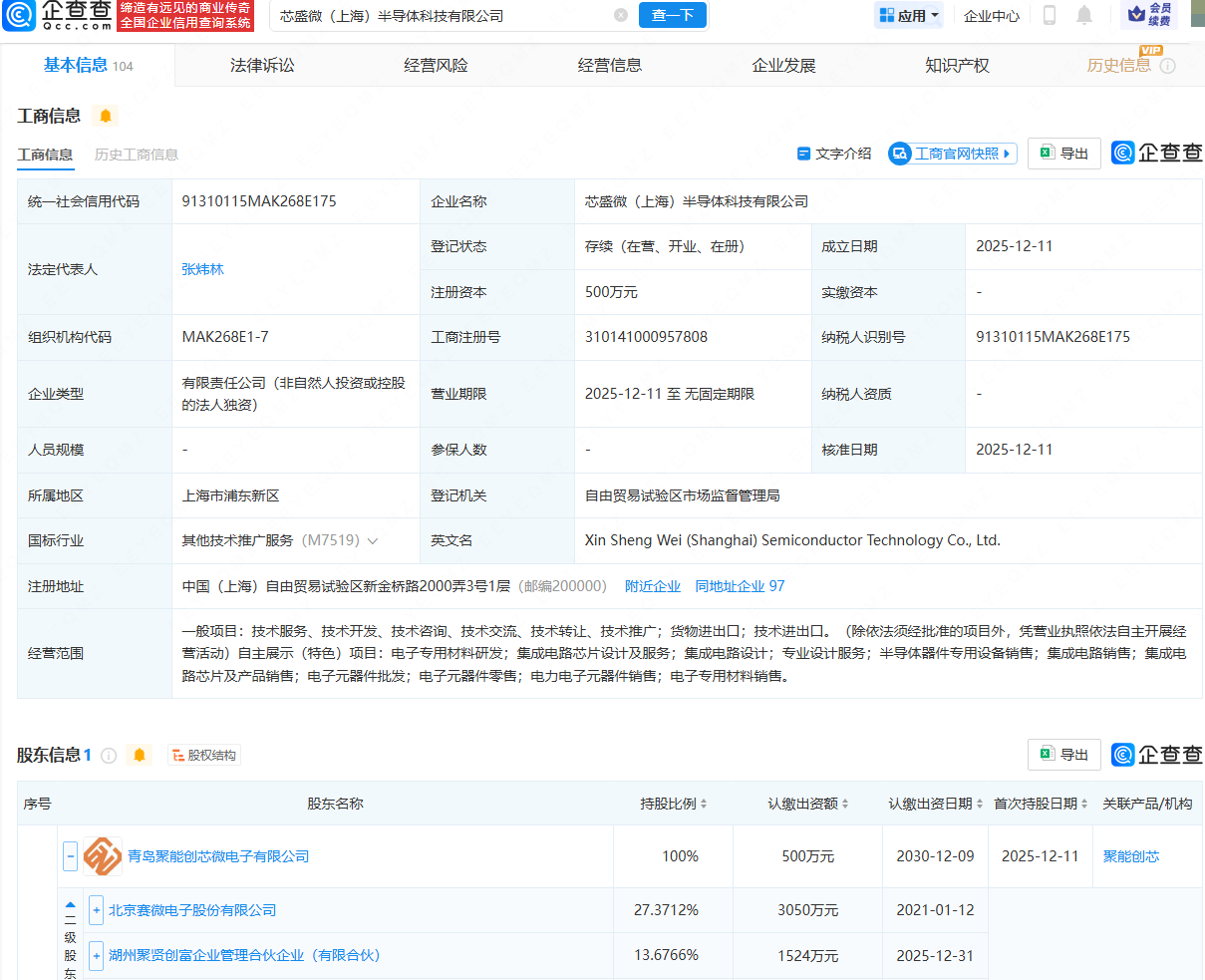Open the mobile app phone icon
The image size is (1205, 980).
[x=1049, y=16]
